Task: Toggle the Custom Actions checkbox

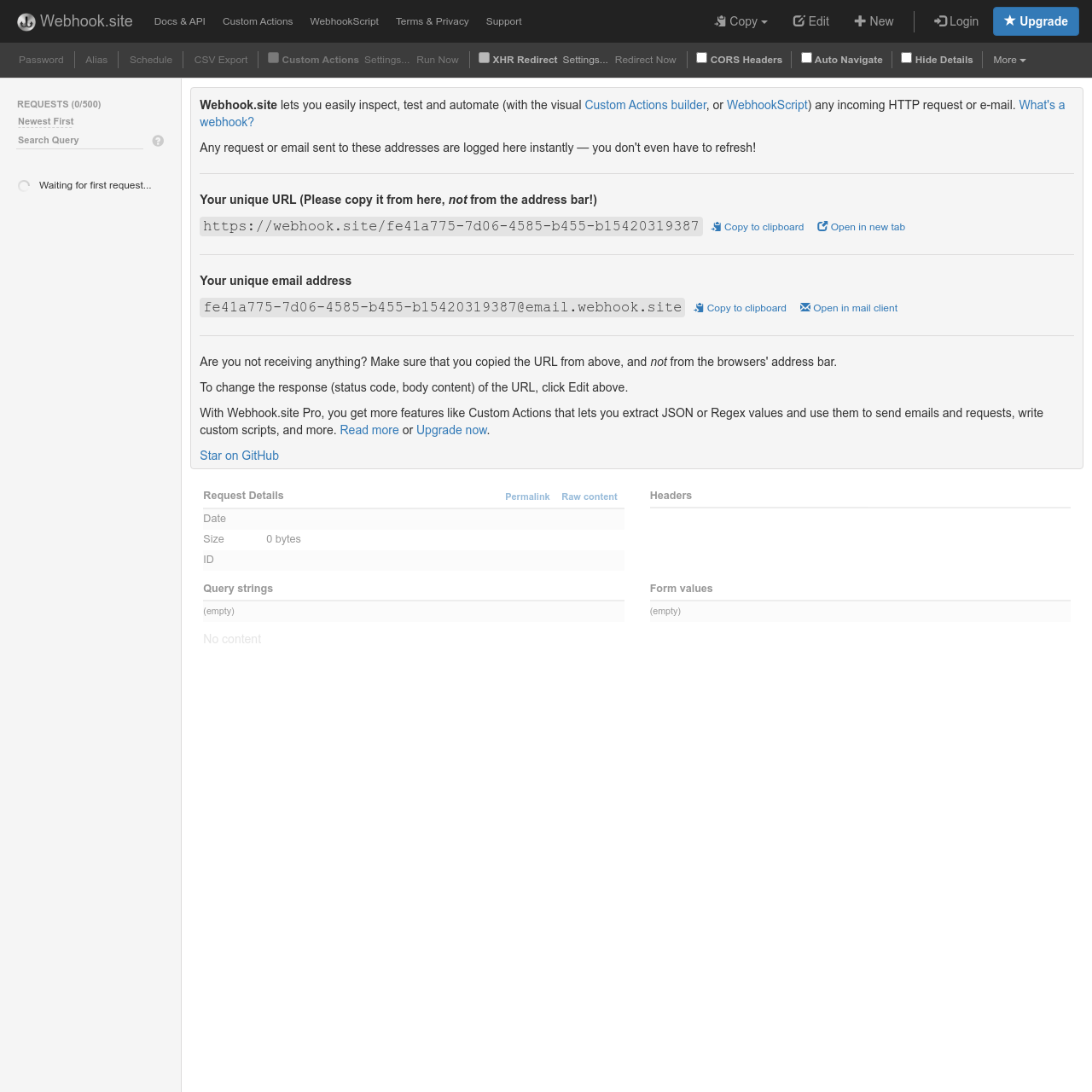Action: pyautogui.click(x=273, y=58)
